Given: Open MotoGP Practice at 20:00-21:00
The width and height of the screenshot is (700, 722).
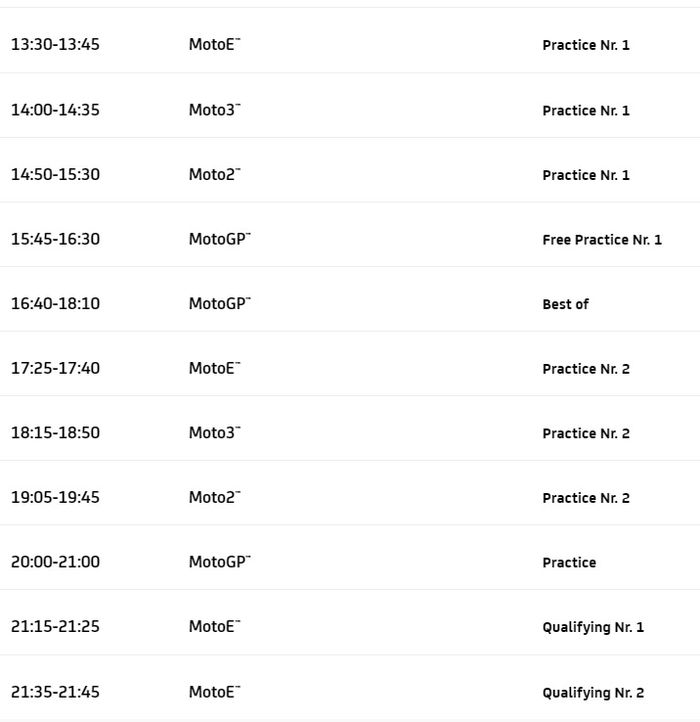Looking at the screenshot, I should (569, 563).
